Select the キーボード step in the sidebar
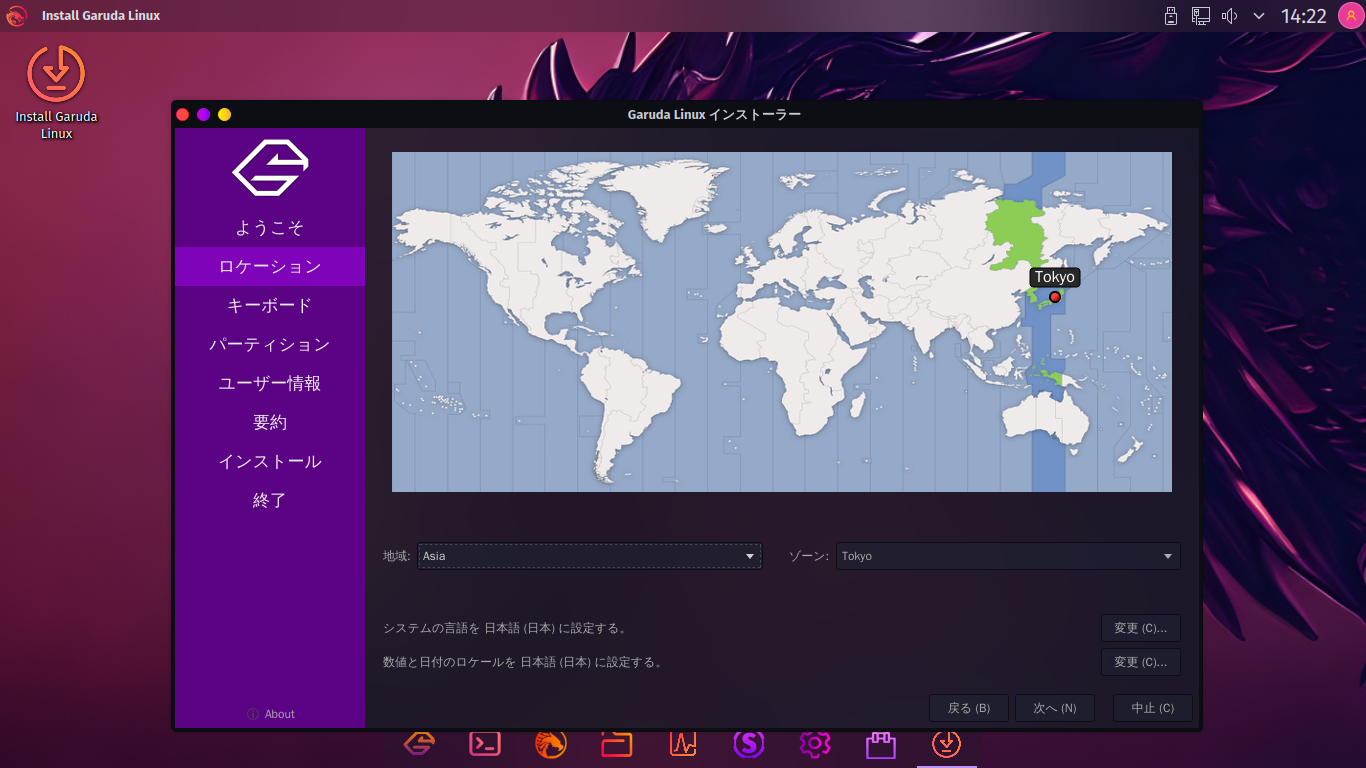This screenshot has height=768, width=1366. pos(270,305)
